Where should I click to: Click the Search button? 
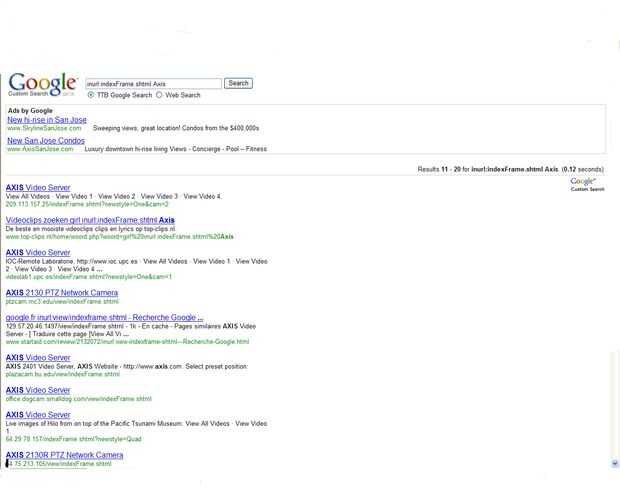[x=238, y=83]
